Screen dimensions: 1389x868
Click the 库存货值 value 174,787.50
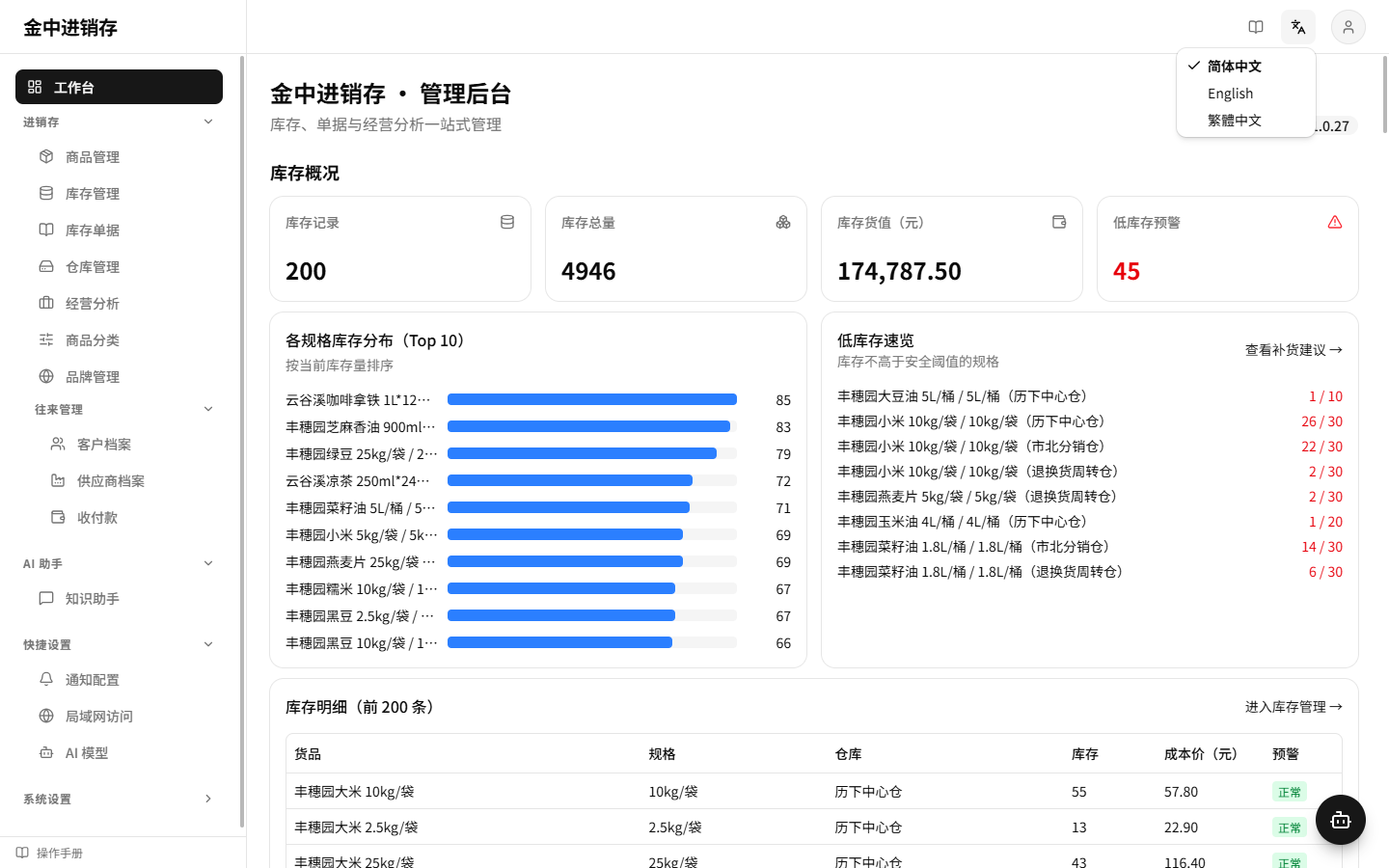coord(899,271)
